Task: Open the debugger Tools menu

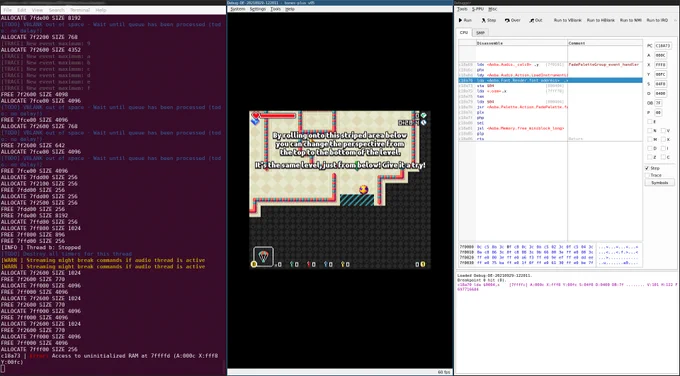Action: pos(463,9)
